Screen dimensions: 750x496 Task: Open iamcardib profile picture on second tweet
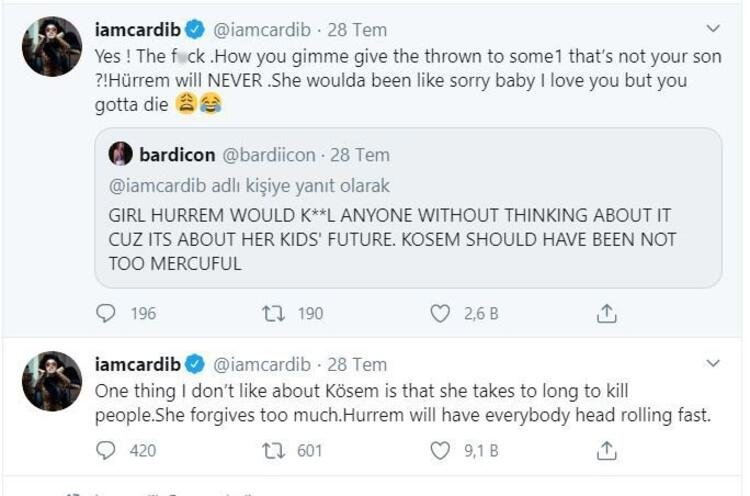click(x=51, y=381)
